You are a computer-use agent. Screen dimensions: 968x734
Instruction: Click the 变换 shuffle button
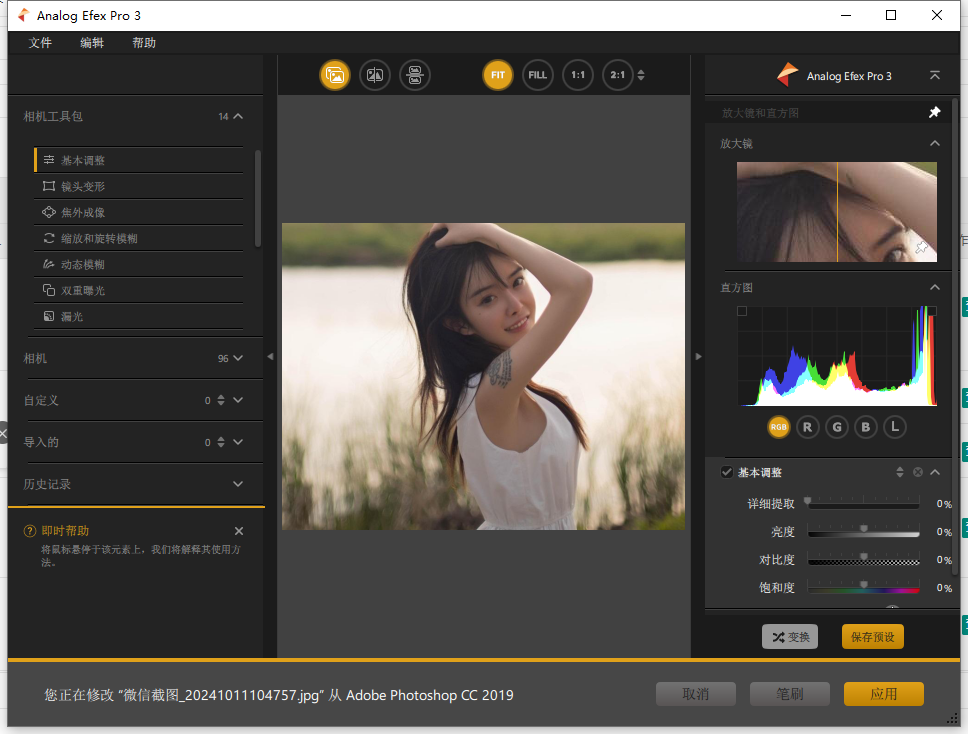click(790, 636)
